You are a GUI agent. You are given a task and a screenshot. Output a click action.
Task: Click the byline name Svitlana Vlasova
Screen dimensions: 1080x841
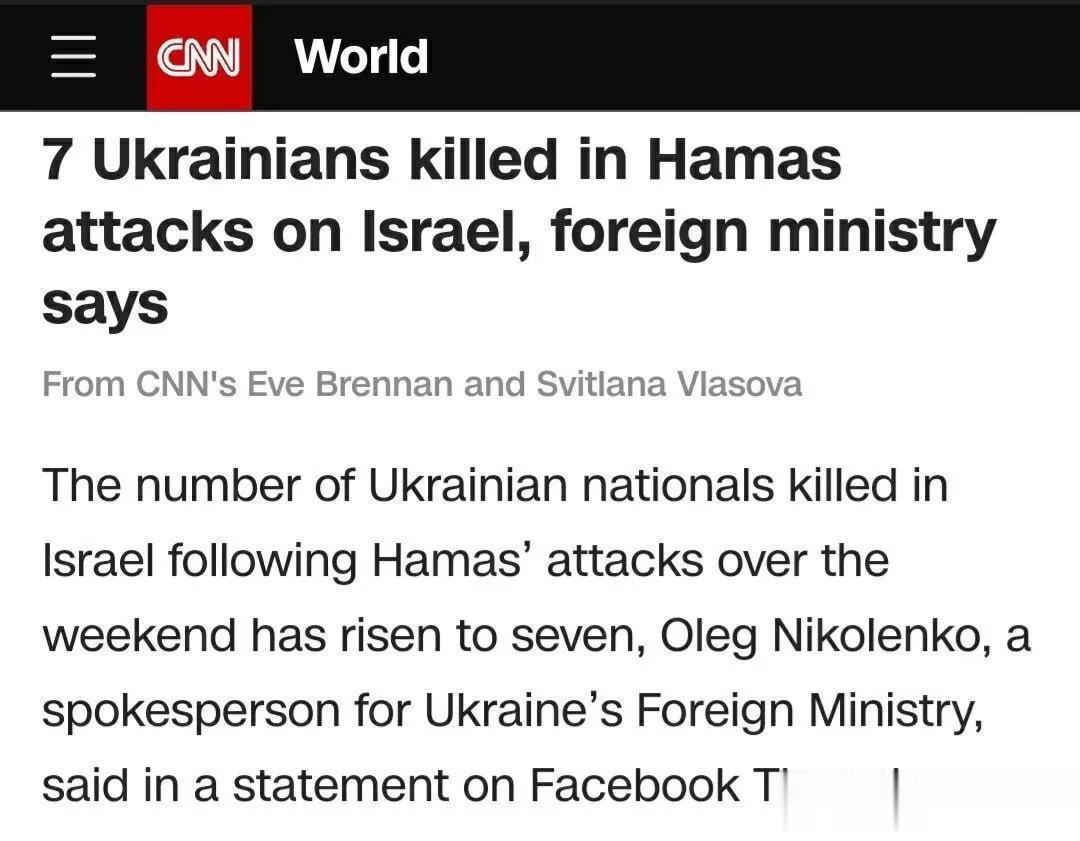(x=669, y=384)
